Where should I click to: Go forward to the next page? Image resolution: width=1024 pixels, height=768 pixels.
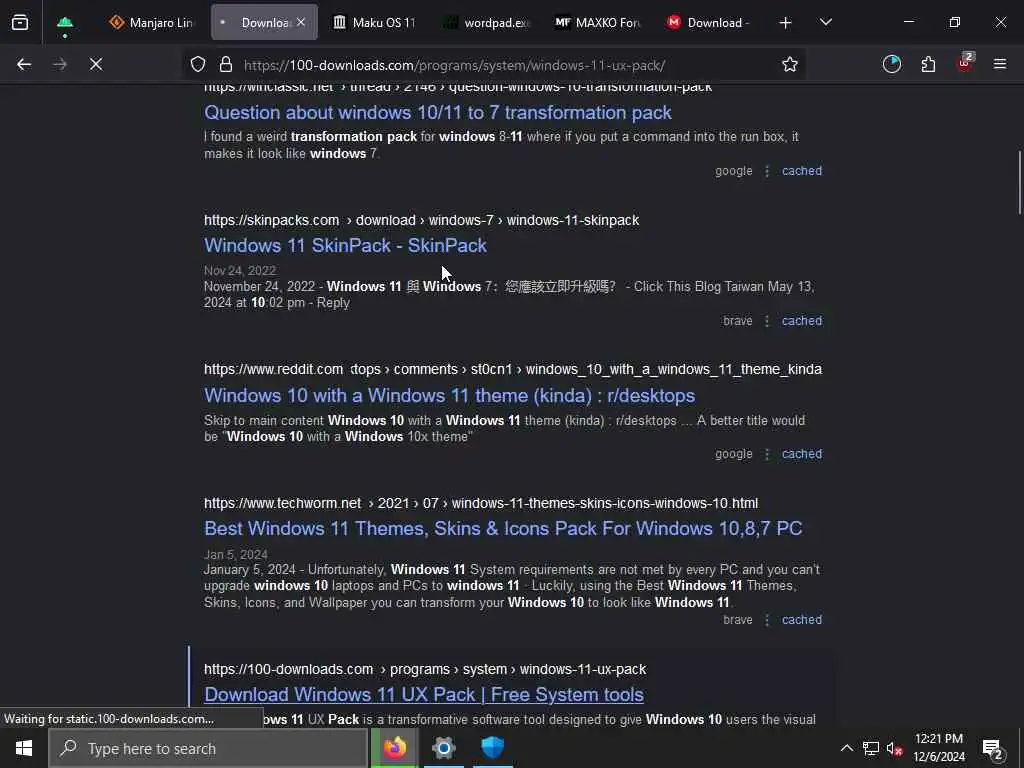60,64
